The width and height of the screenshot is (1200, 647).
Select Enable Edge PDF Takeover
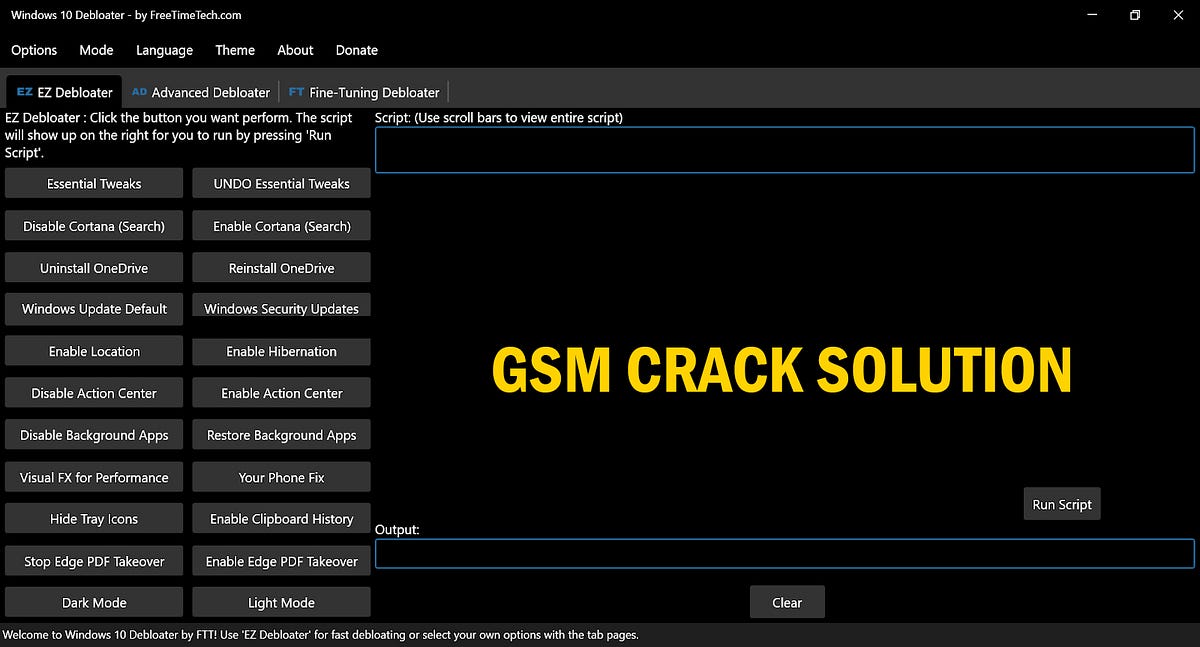coord(282,561)
